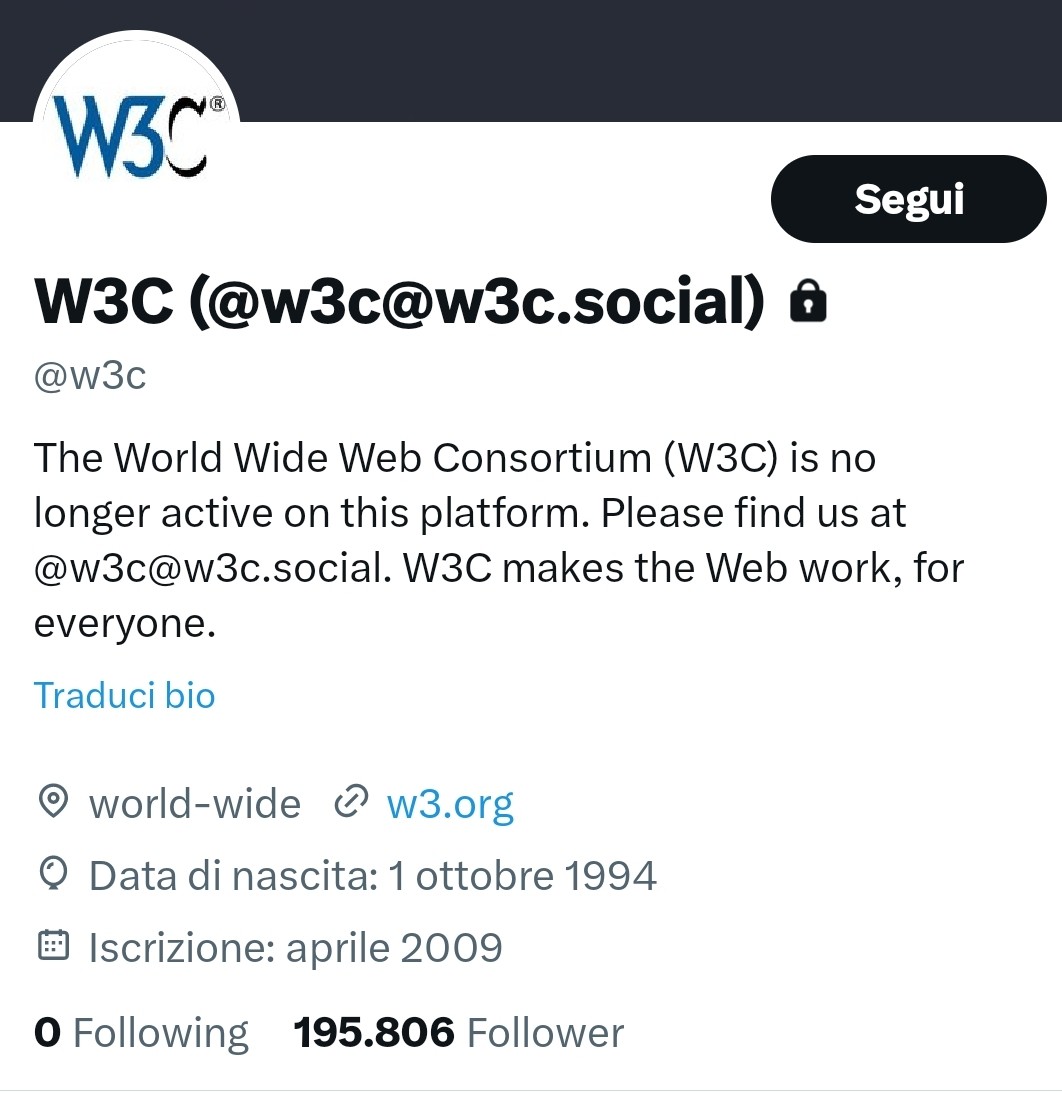This screenshot has width=1062, height=1102.
Task: Select the W3C display name heading
Action: click(399, 301)
